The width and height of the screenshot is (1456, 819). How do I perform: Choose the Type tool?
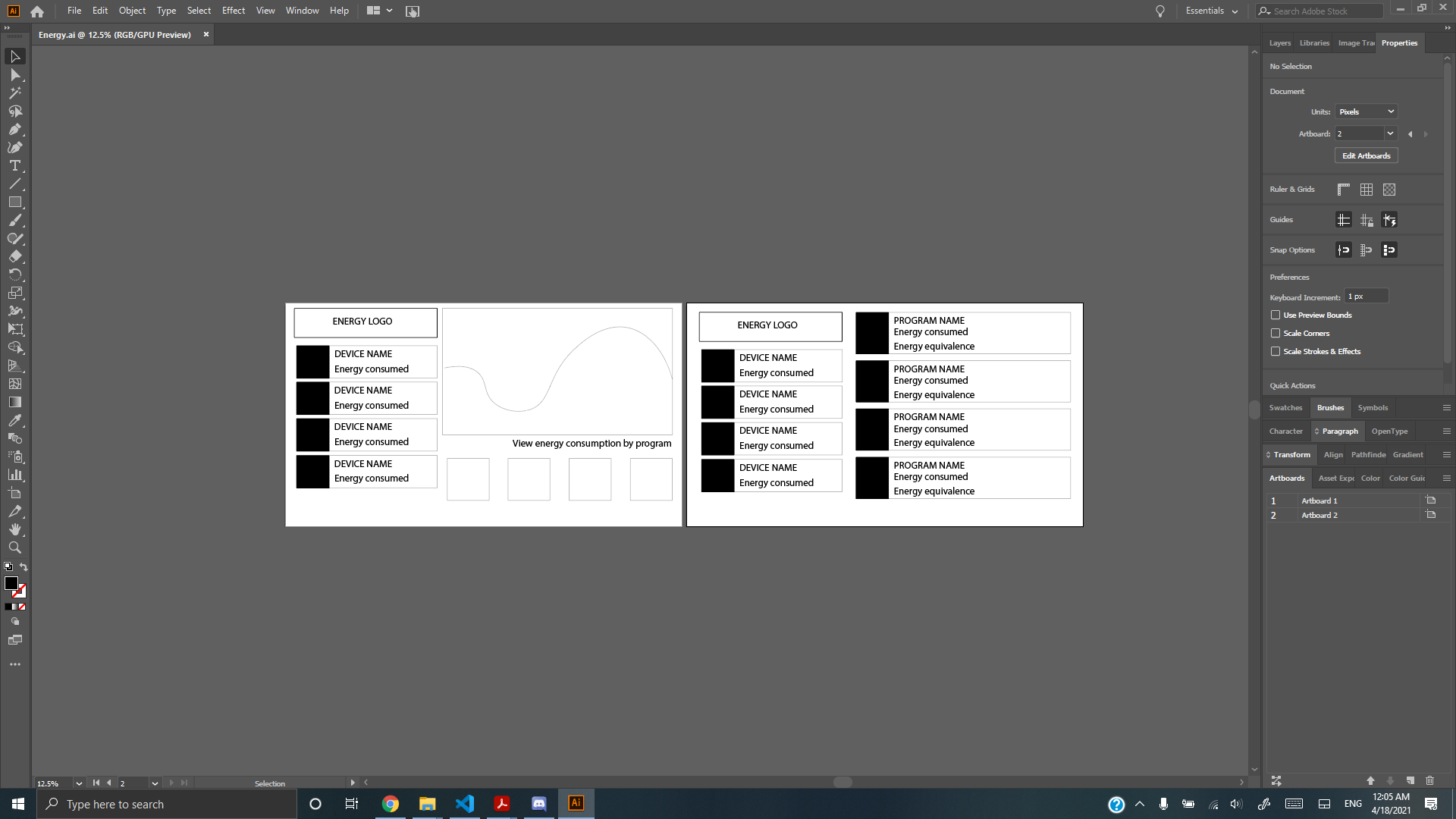click(x=14, y=166)
